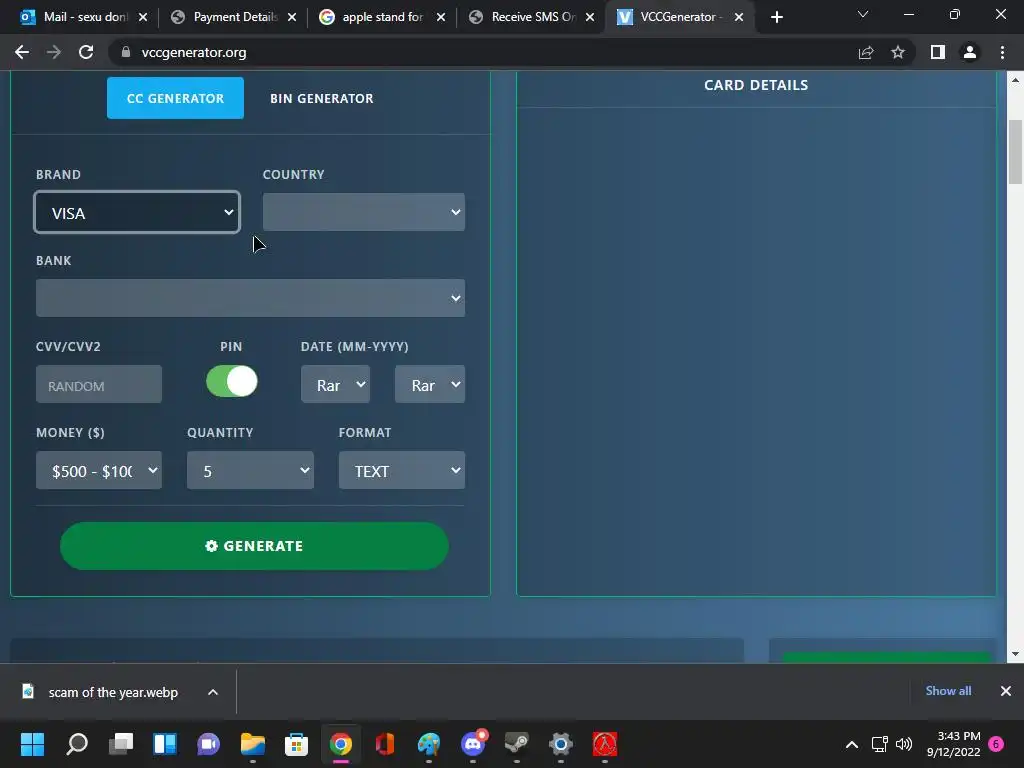
Task: Open taskbar Search
Action: (76, 744)
